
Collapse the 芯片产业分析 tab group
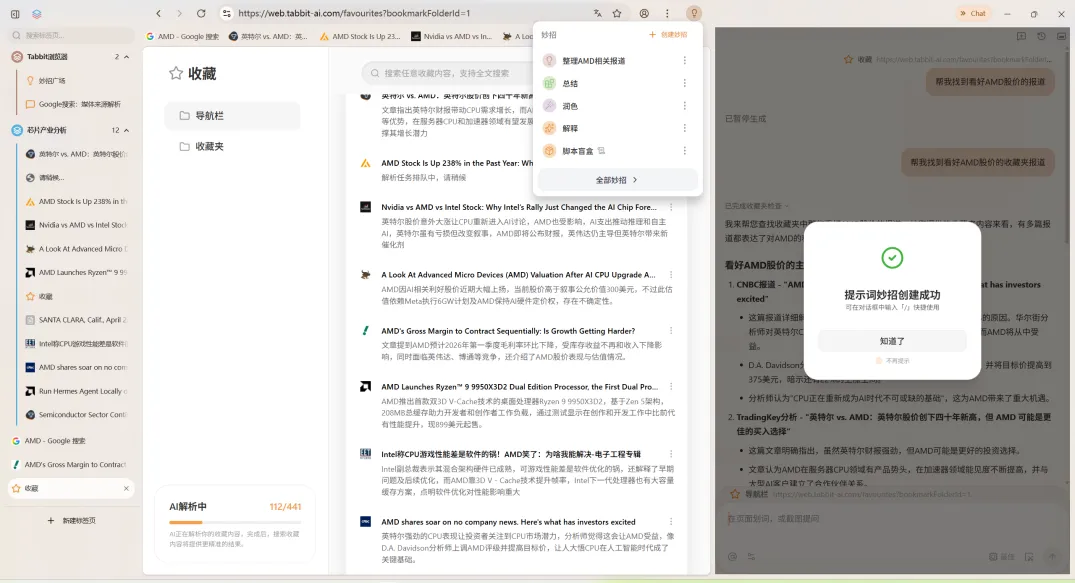[x=126, y=130]
